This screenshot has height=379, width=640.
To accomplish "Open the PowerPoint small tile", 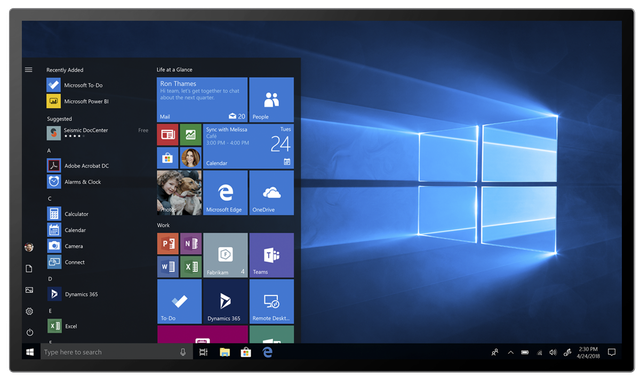I will 168,244.
